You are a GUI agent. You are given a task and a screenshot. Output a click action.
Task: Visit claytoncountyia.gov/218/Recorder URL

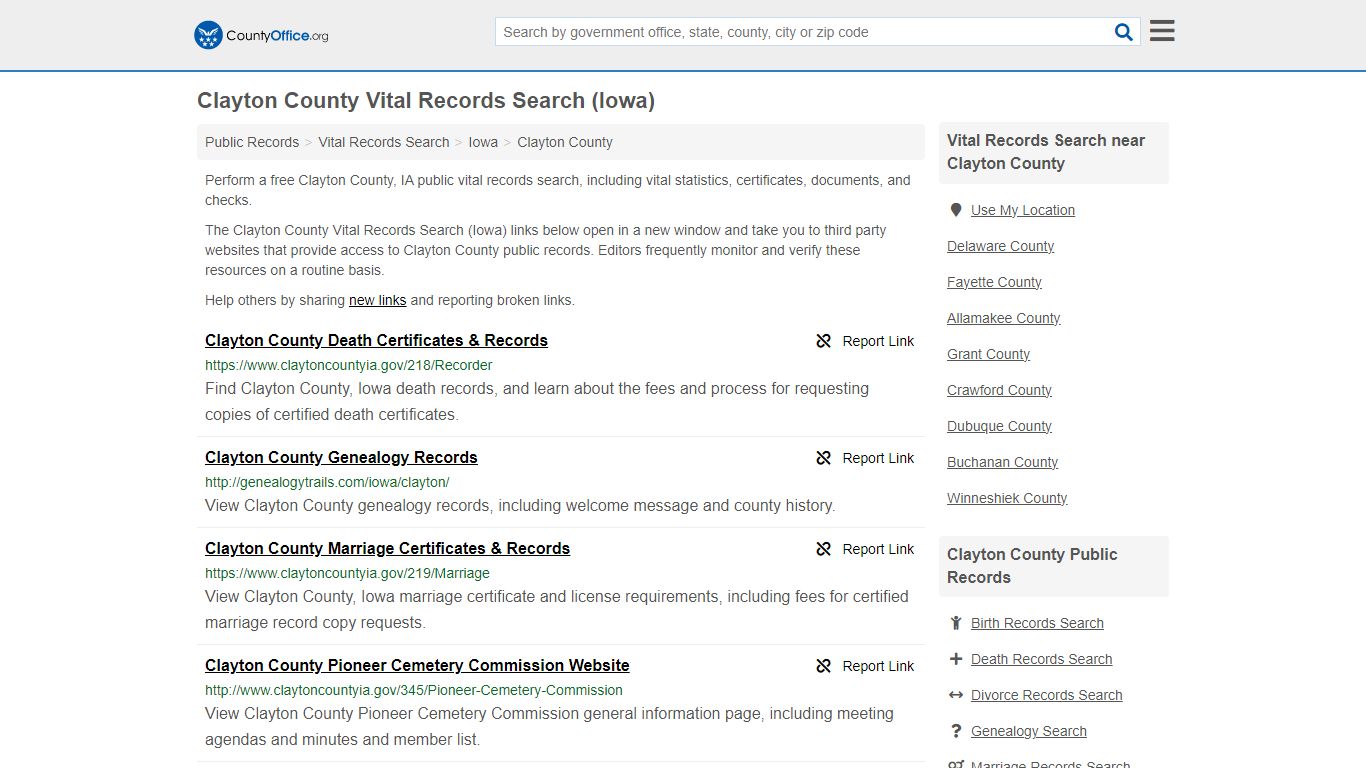coord(349,365)
